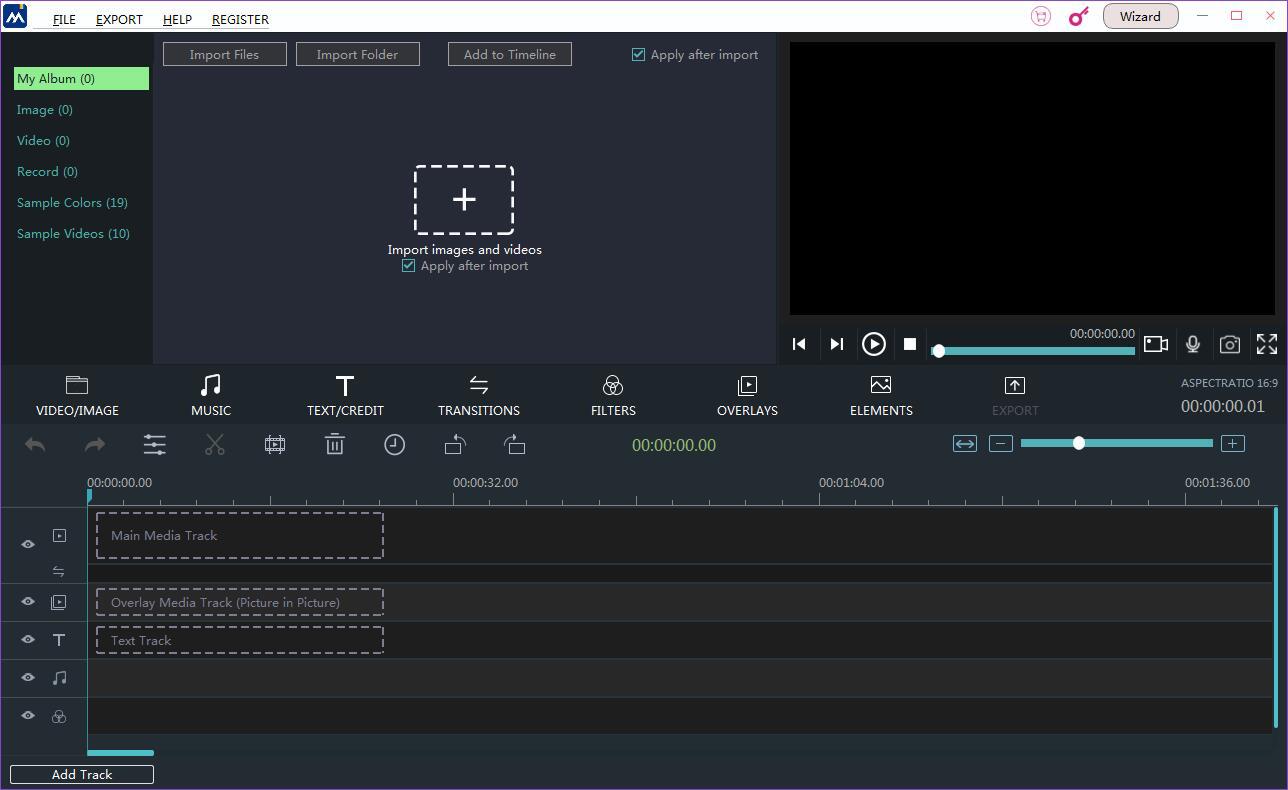Click the Add Track button

coord(82,774)
